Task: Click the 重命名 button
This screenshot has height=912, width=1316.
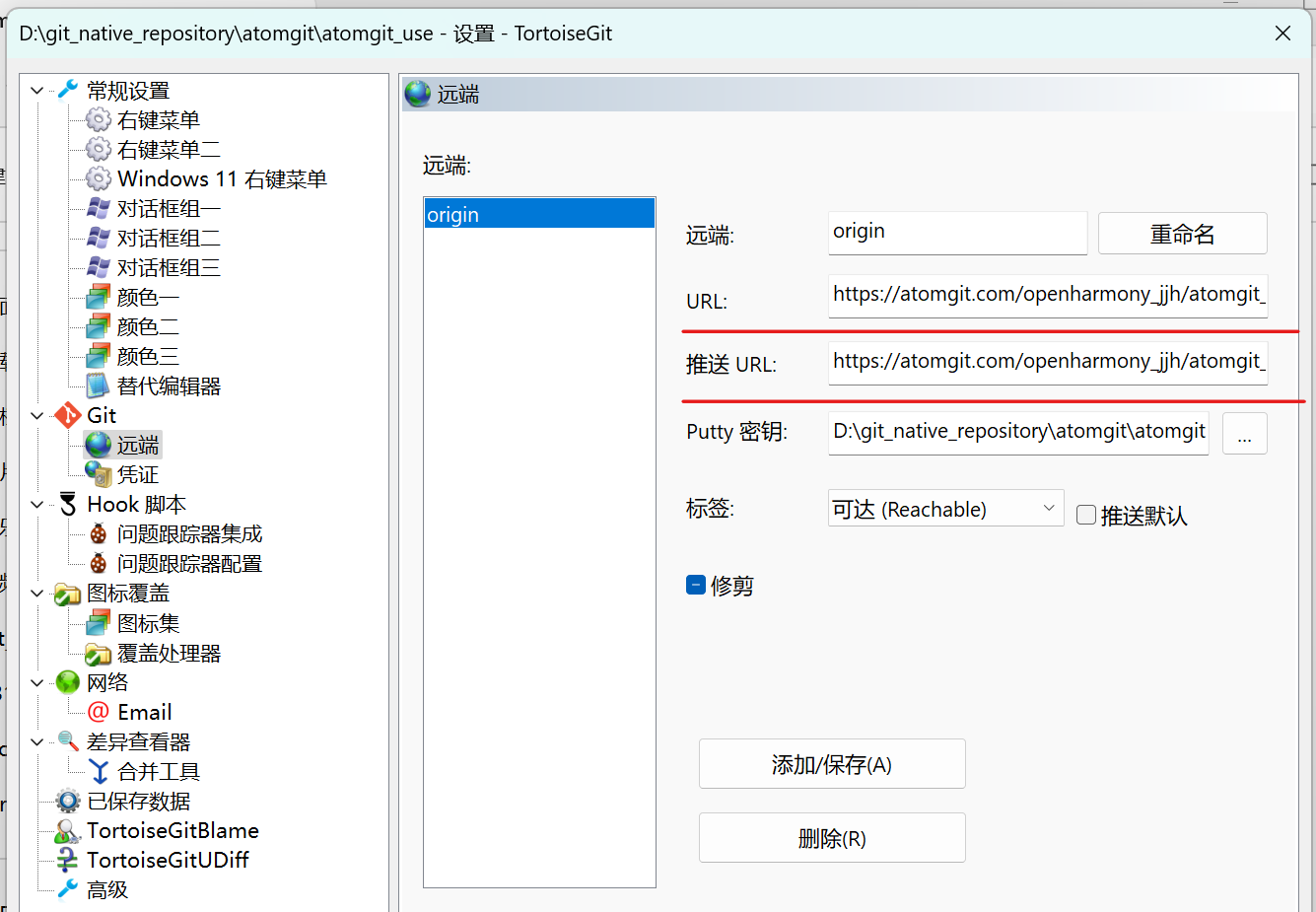Action: tap(1183, 234)
